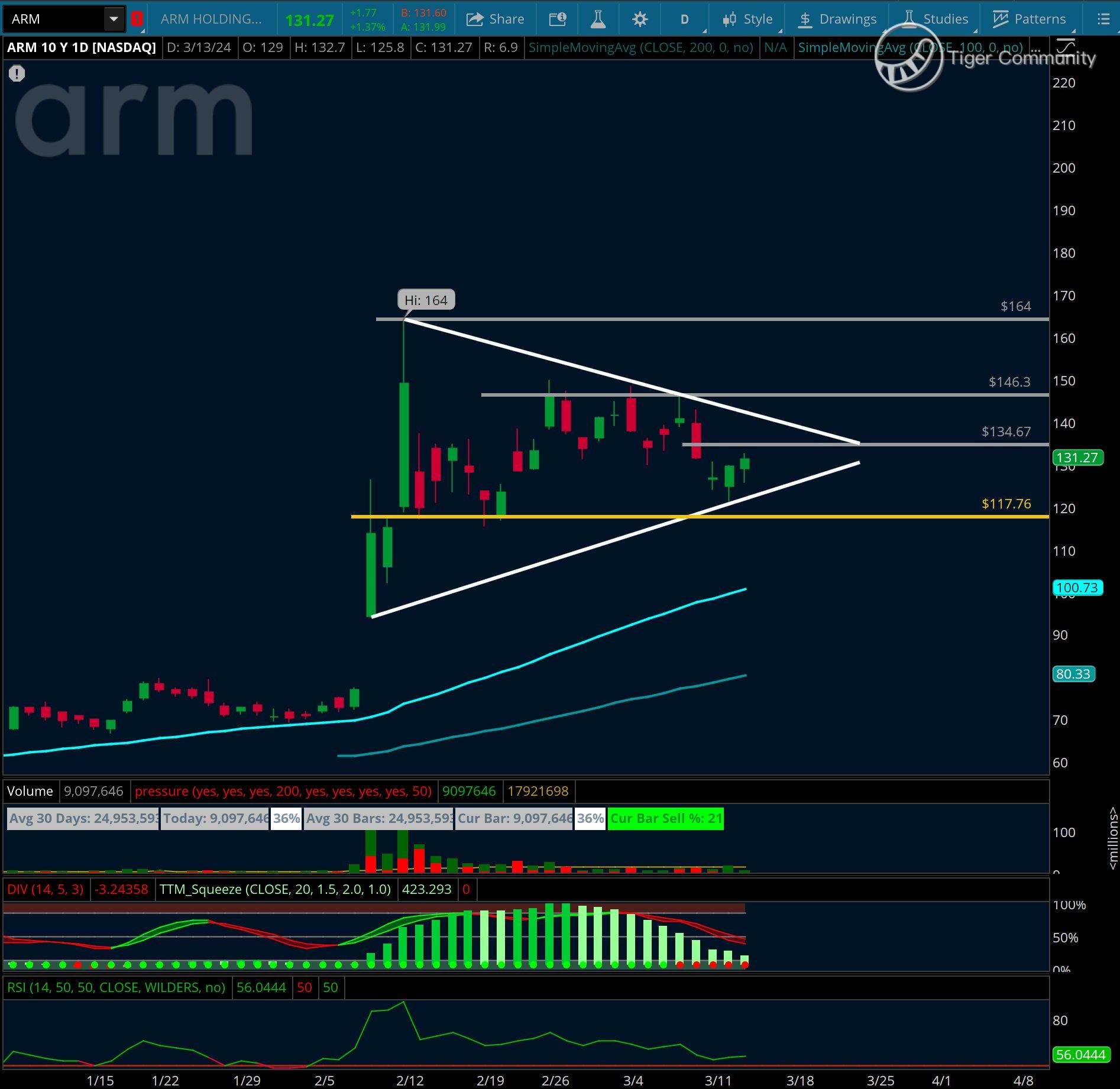Click the teal 80.33 moving average axis tag
The image size is (1120, 1089).
pos(1073,674)
